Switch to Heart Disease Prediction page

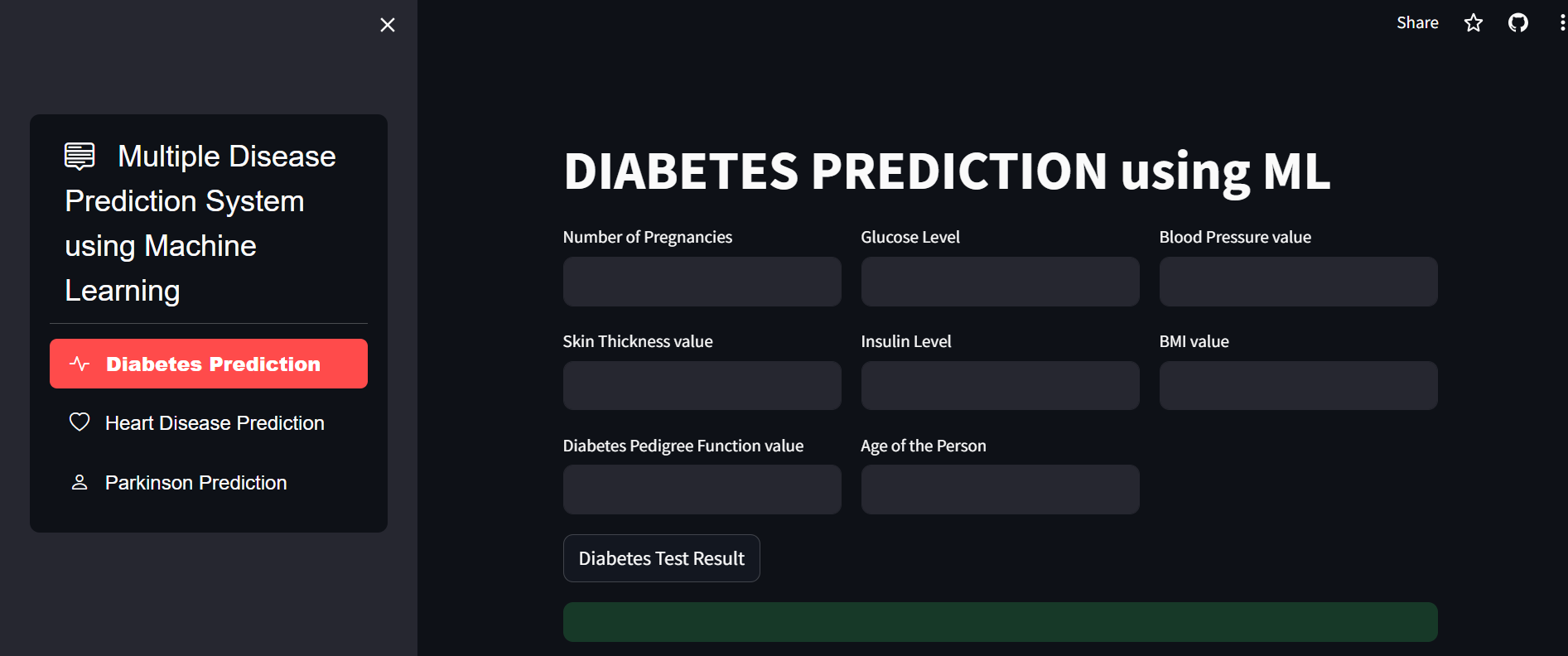(x=215, y=423)
